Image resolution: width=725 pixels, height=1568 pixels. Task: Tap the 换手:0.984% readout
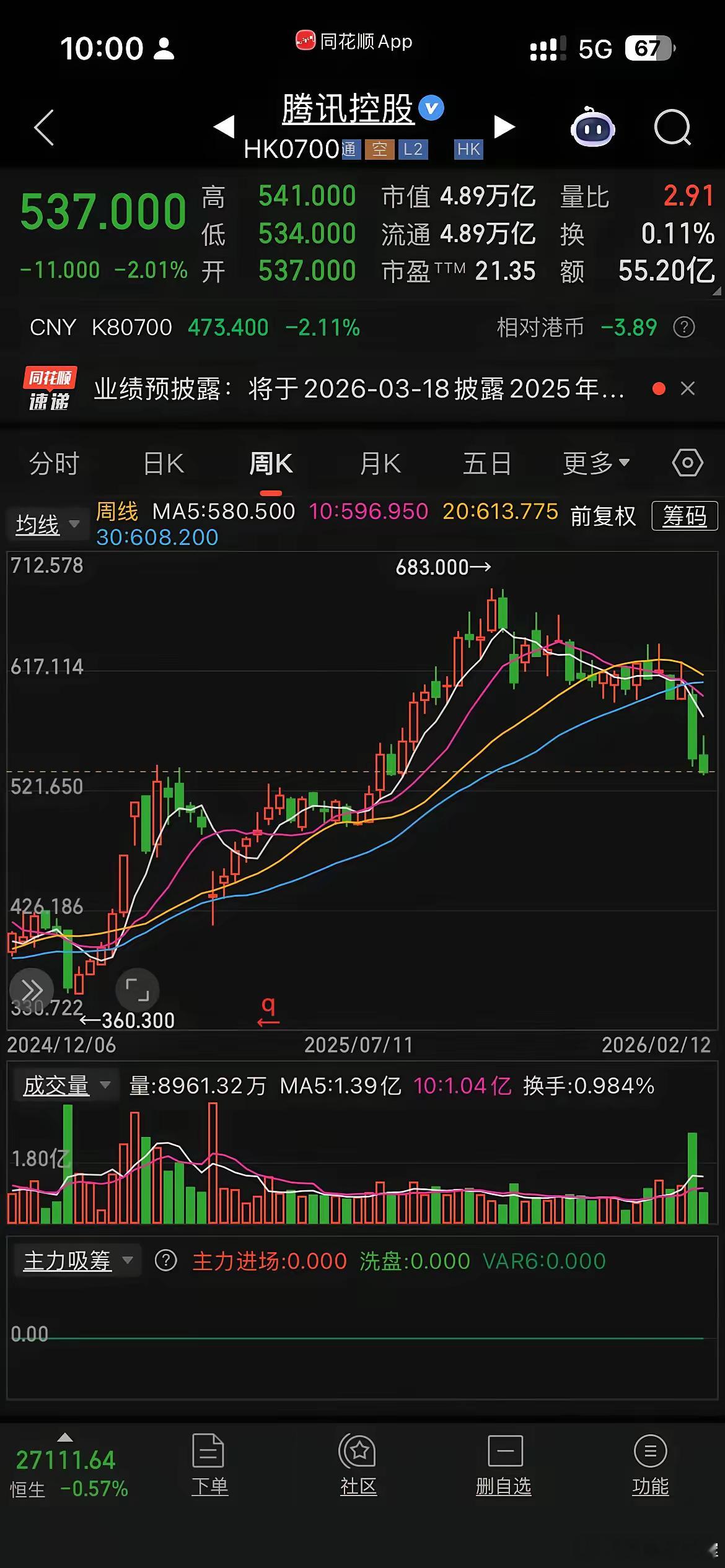pos(589,1086)
